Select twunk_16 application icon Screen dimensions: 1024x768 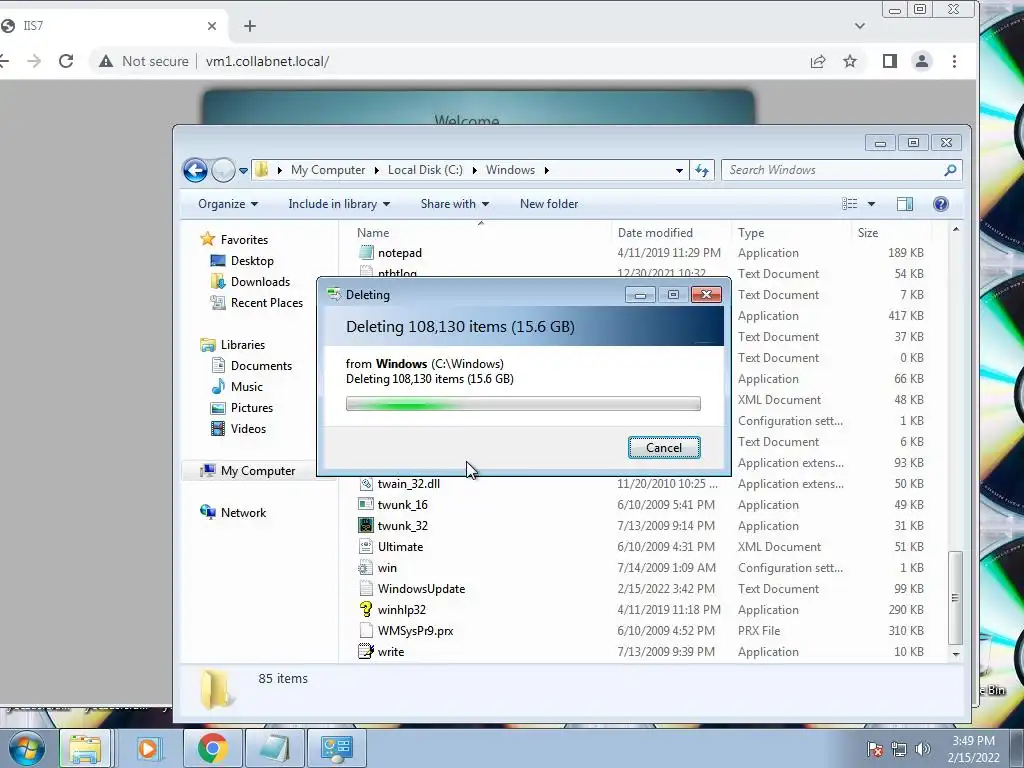coord(366,505)
